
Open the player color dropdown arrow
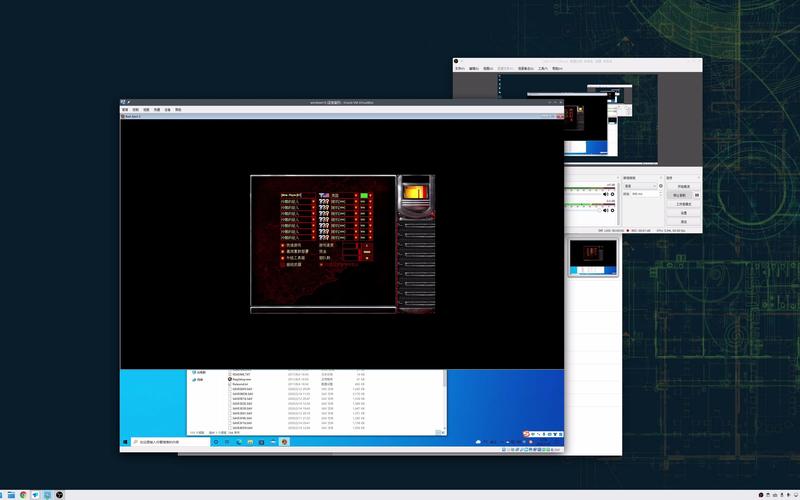tap(370, 195)
